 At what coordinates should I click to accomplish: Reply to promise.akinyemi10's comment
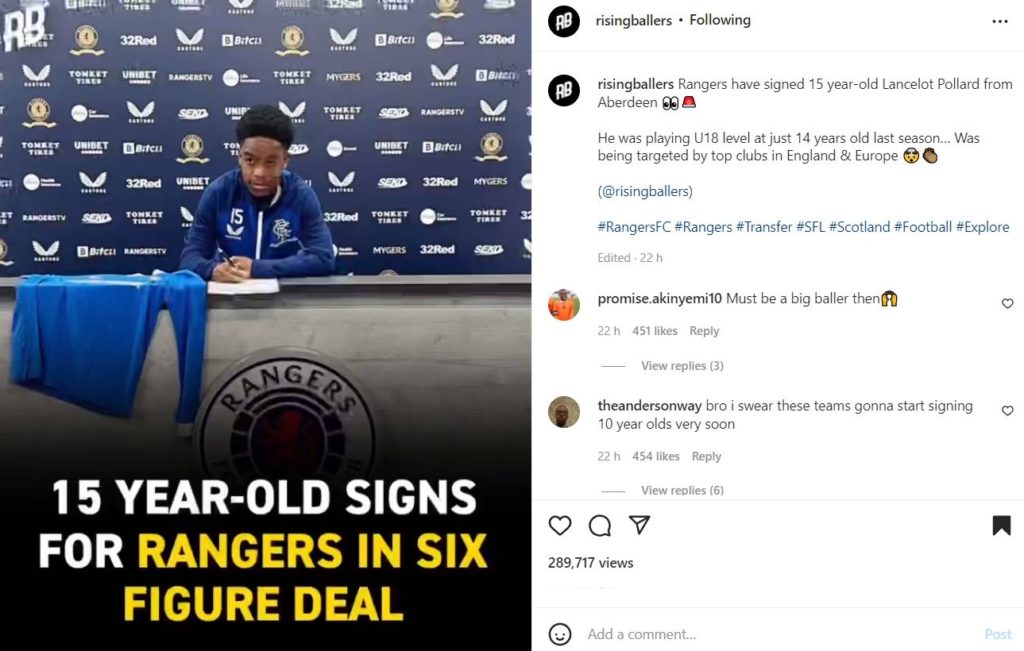tap(704, 331)
